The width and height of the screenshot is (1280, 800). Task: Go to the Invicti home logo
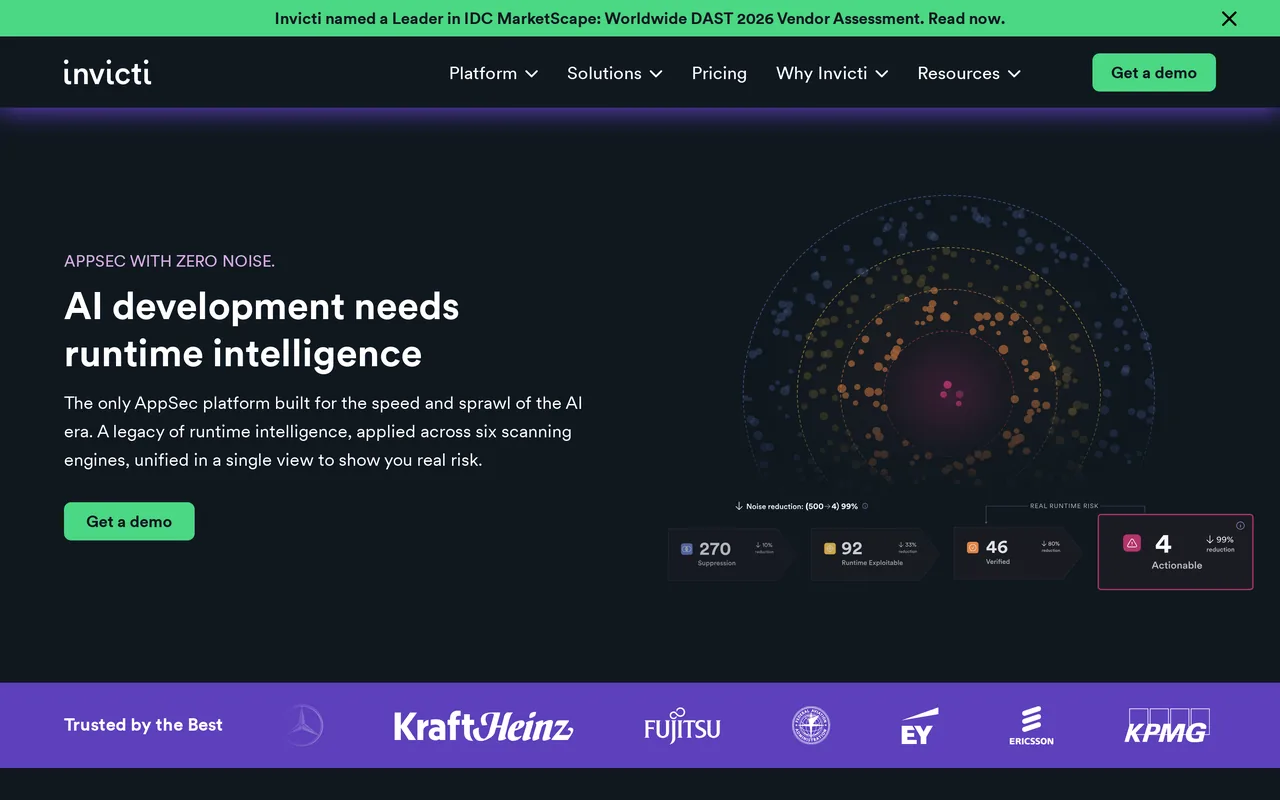(107, 73)
